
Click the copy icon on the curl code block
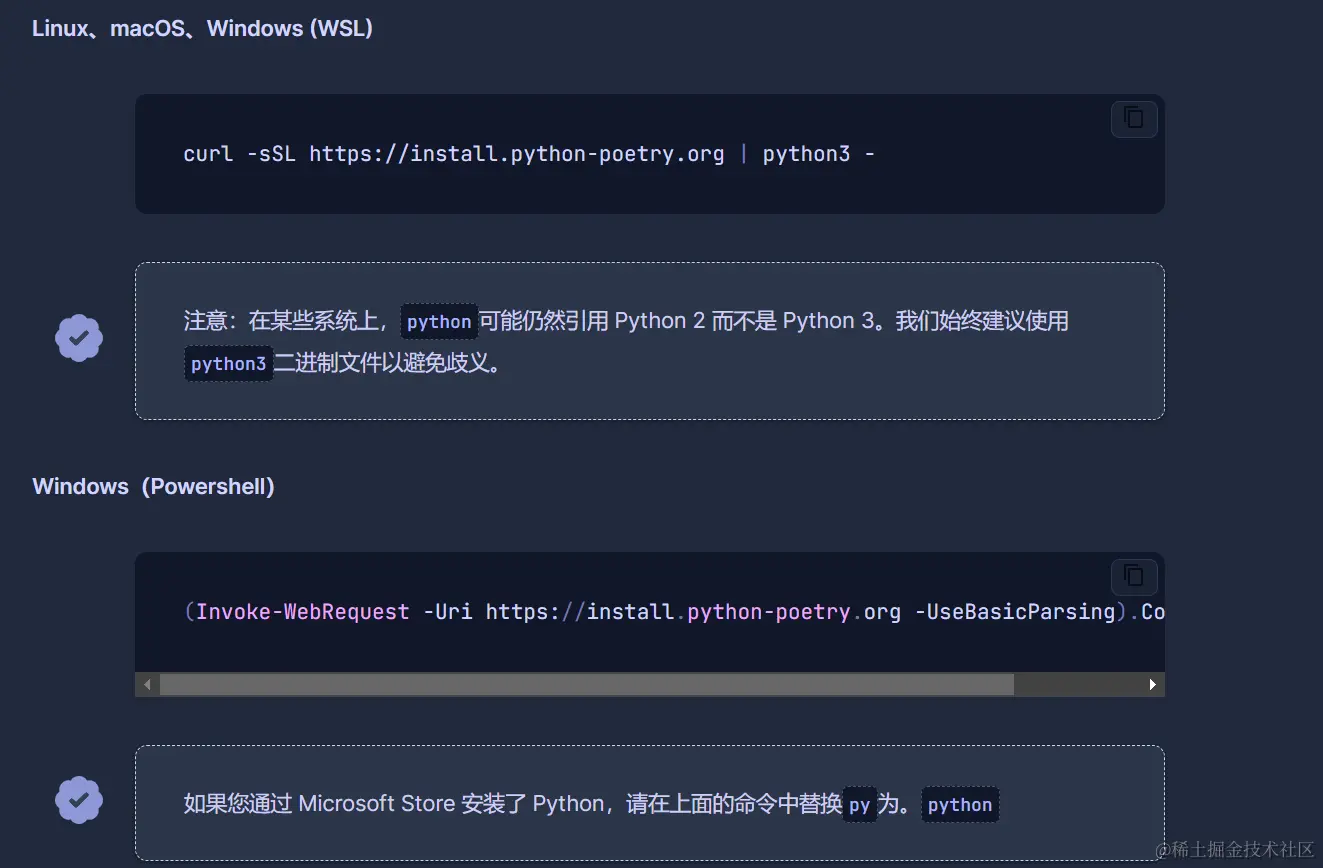point(1134,118)
